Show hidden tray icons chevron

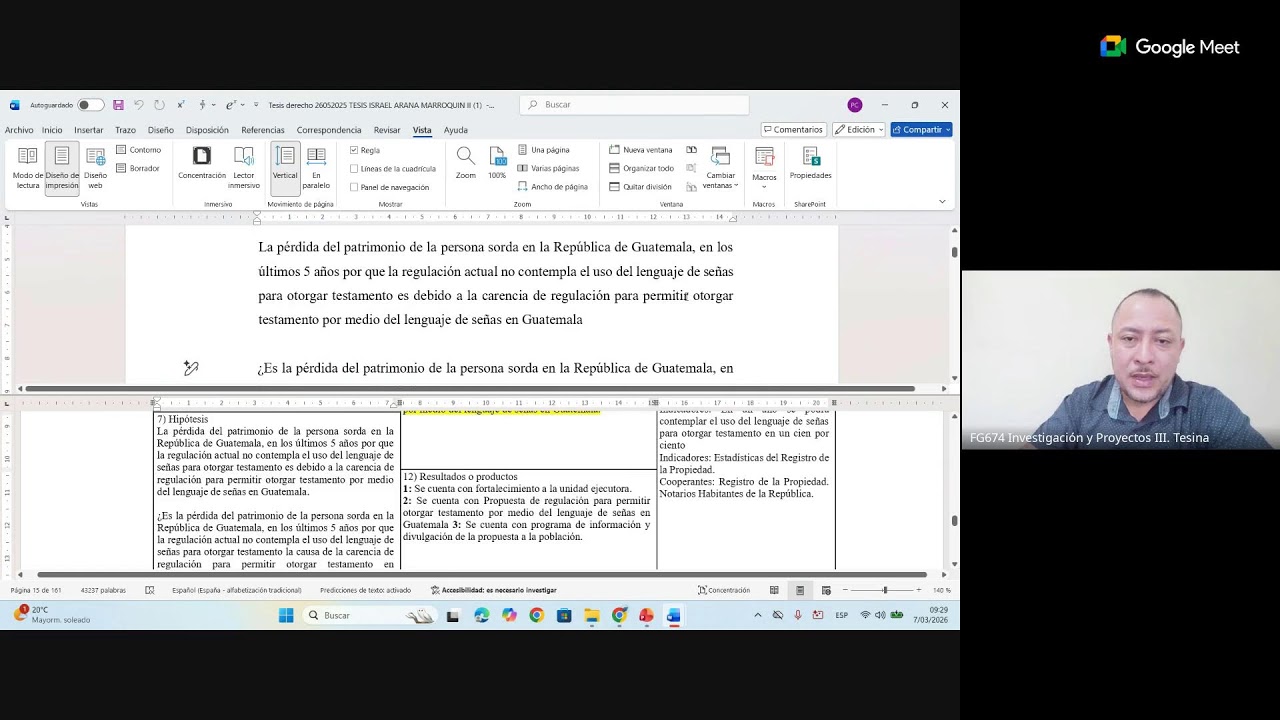point(757,615)
